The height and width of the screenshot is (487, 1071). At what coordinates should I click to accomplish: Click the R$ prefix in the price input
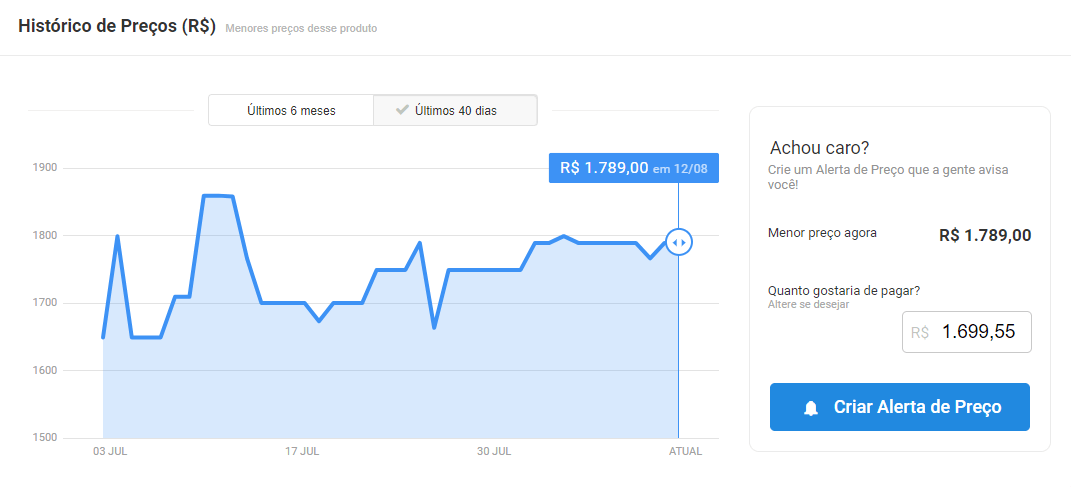coord(920,332)
